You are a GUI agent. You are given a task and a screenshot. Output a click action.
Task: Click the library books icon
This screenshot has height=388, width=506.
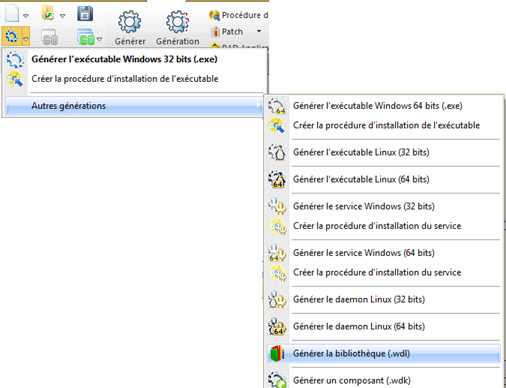point(277,354)
